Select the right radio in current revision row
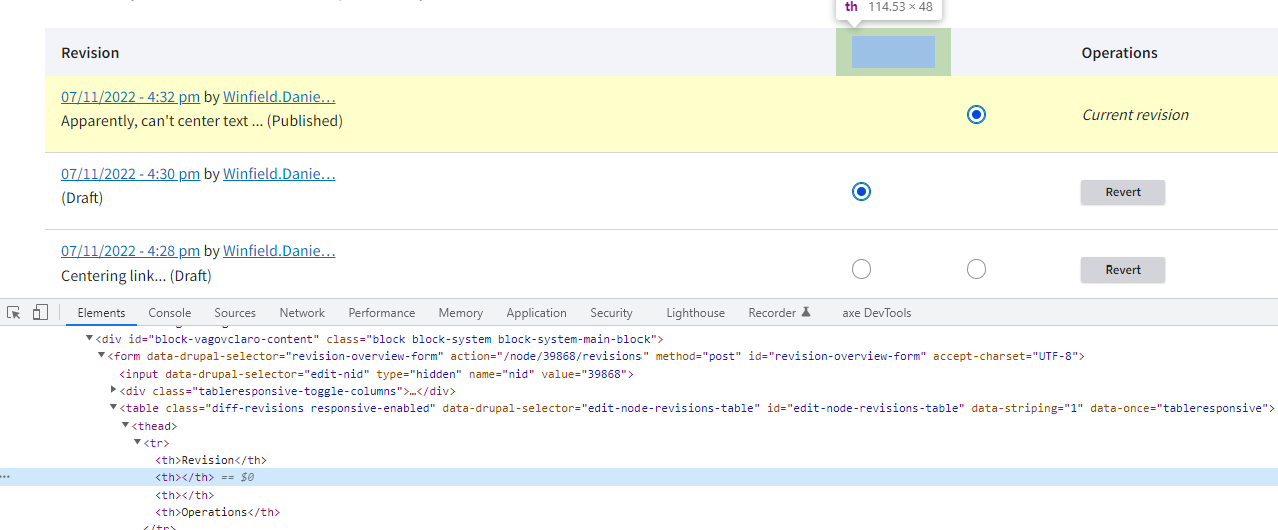Viewport: 1278px width, 530px height. pyautogui.click(x=977, y=115)
